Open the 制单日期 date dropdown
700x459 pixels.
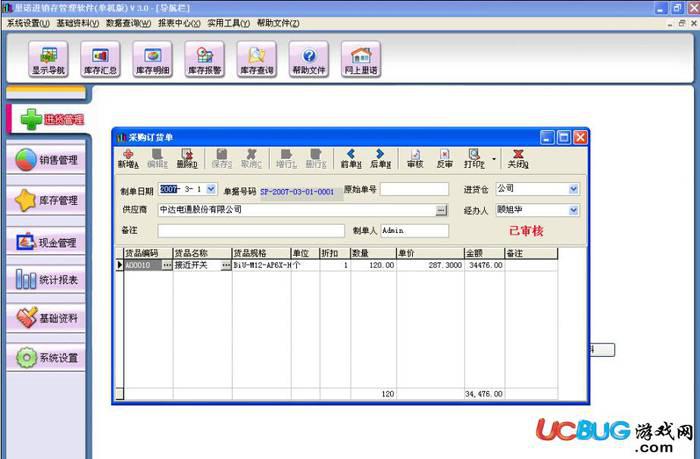pos(211,189)
